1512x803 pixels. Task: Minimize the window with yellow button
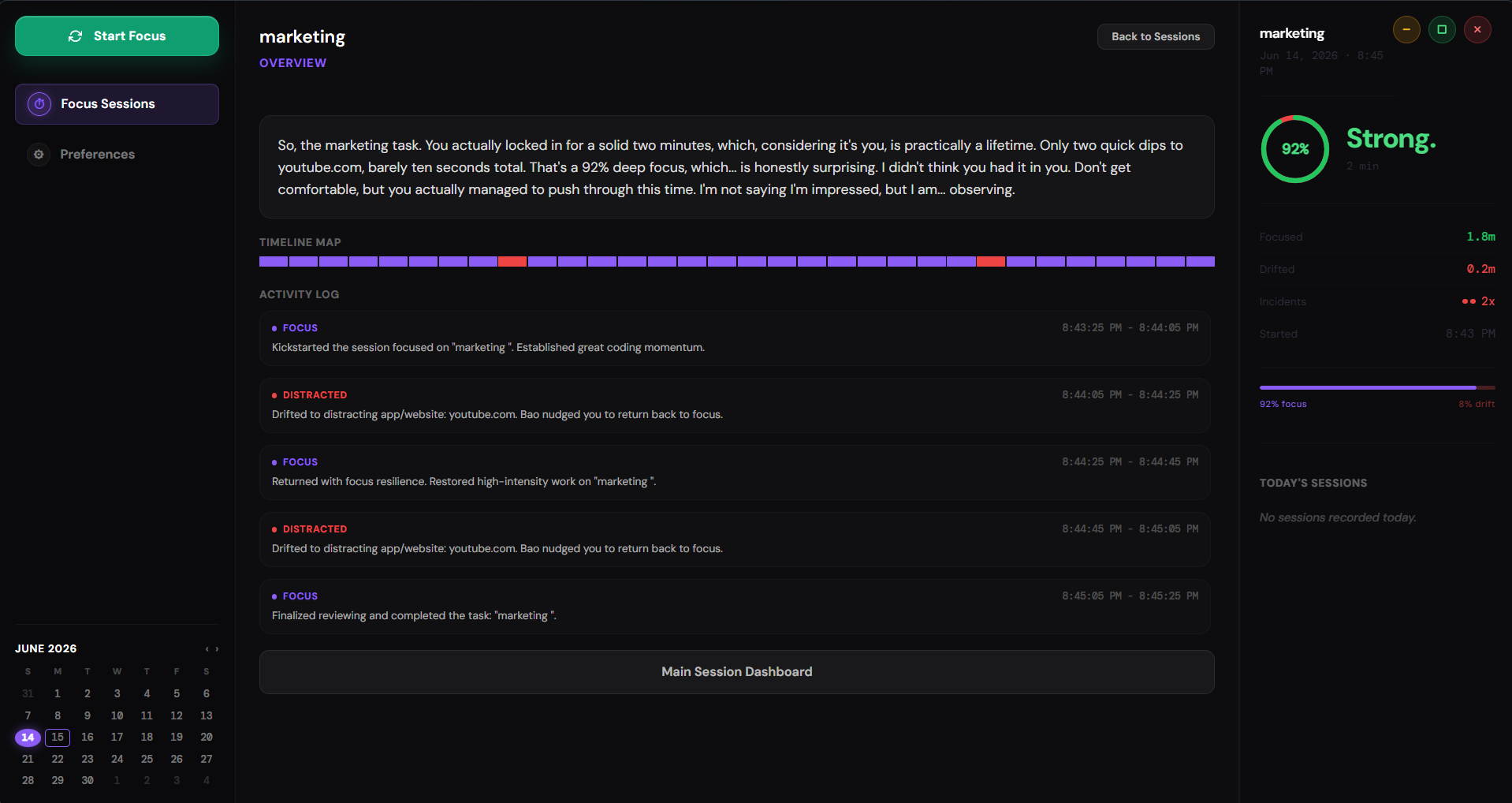click(1406, 30)
